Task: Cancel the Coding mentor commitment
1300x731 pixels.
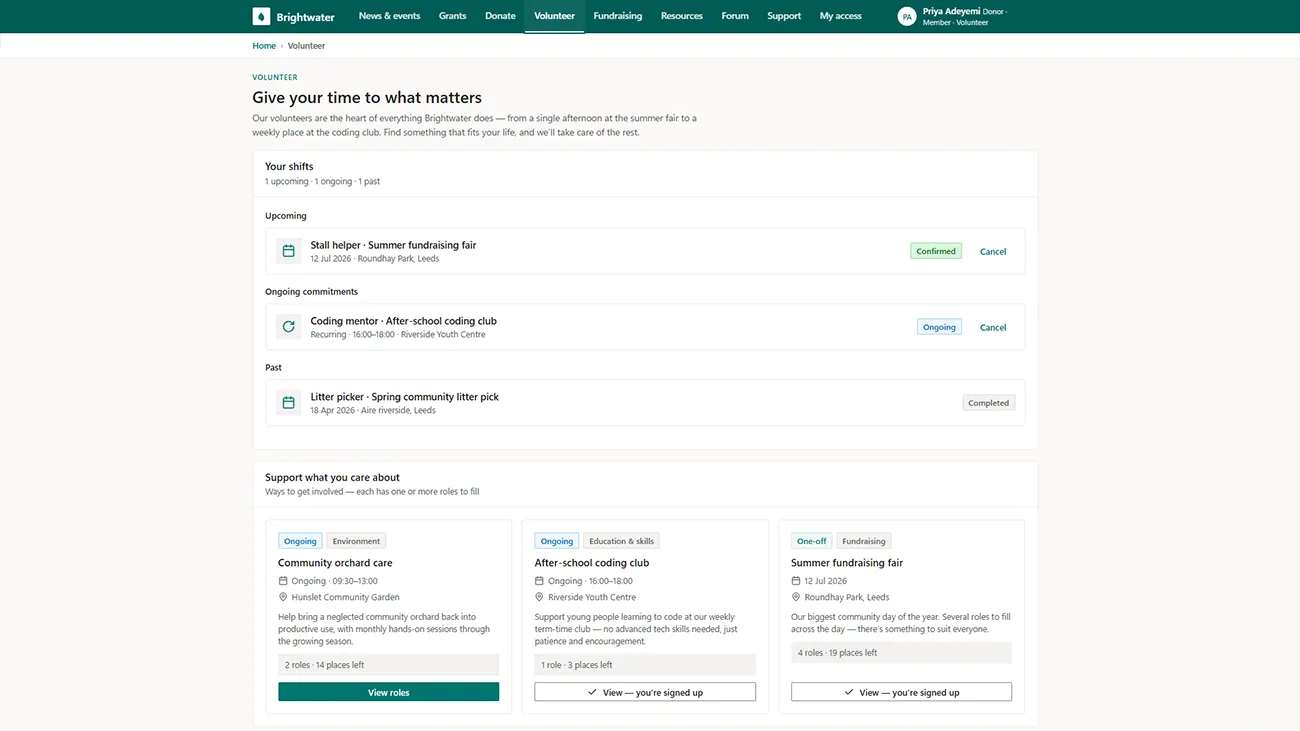Action: coord(993,327)
